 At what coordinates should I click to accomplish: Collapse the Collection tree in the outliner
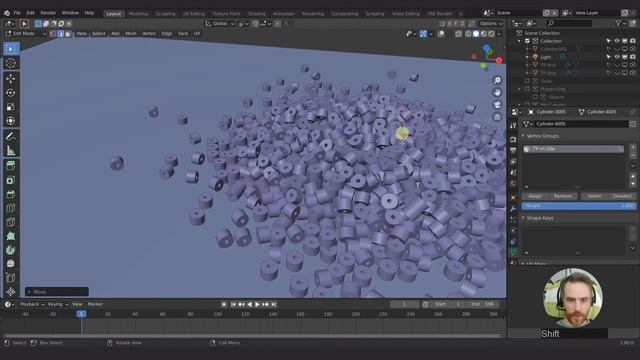(519, 41)
